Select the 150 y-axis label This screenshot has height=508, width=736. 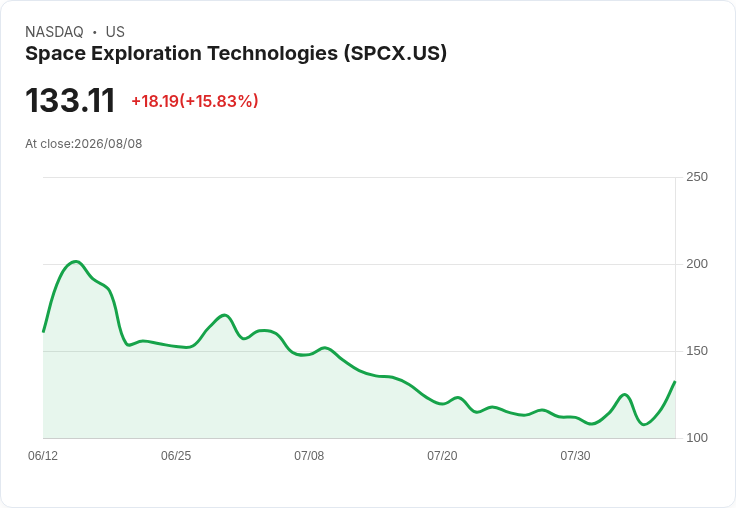pyautogui.click(x=697, y=351)
